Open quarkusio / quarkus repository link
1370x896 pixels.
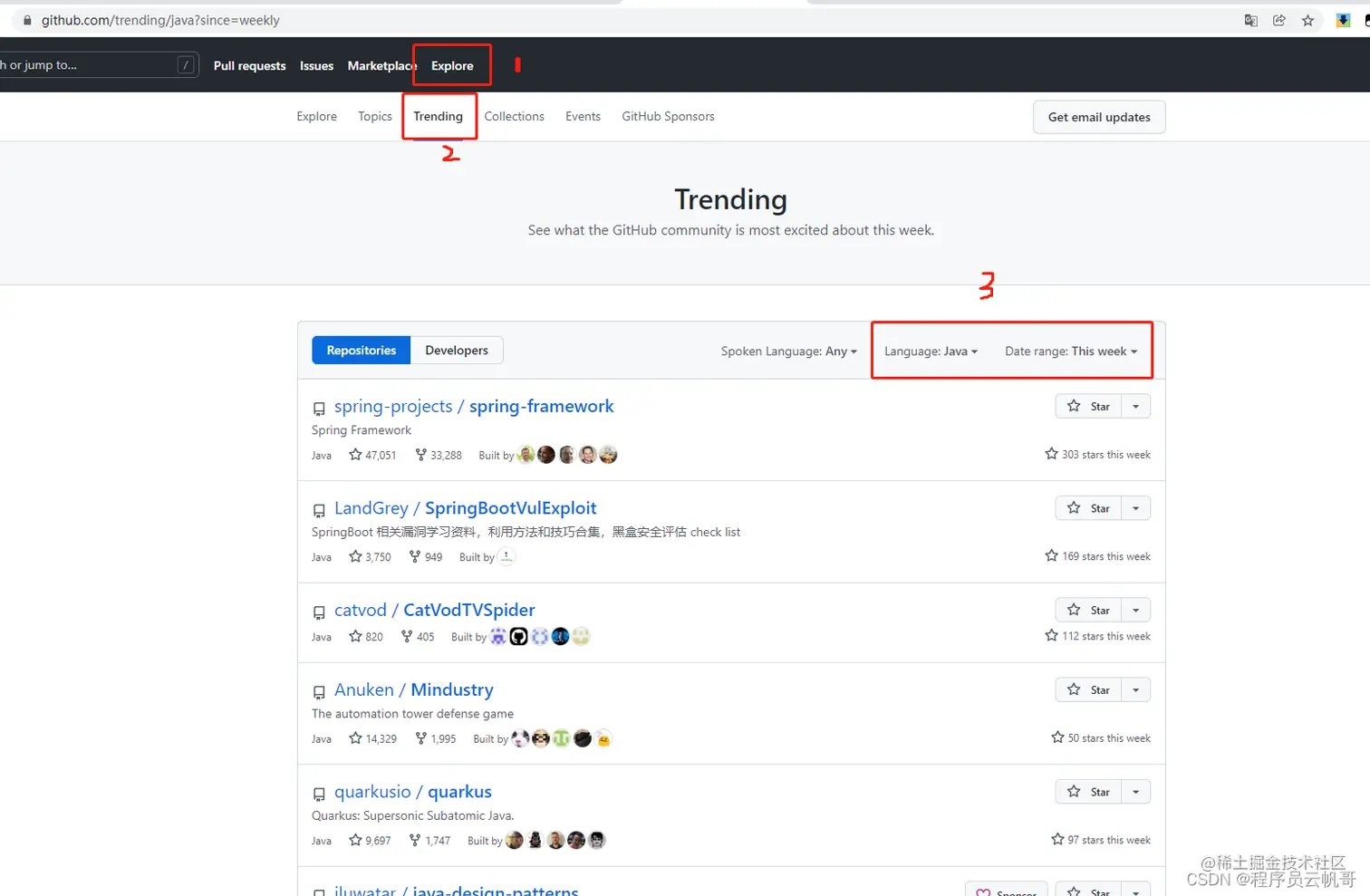(413, 792)
